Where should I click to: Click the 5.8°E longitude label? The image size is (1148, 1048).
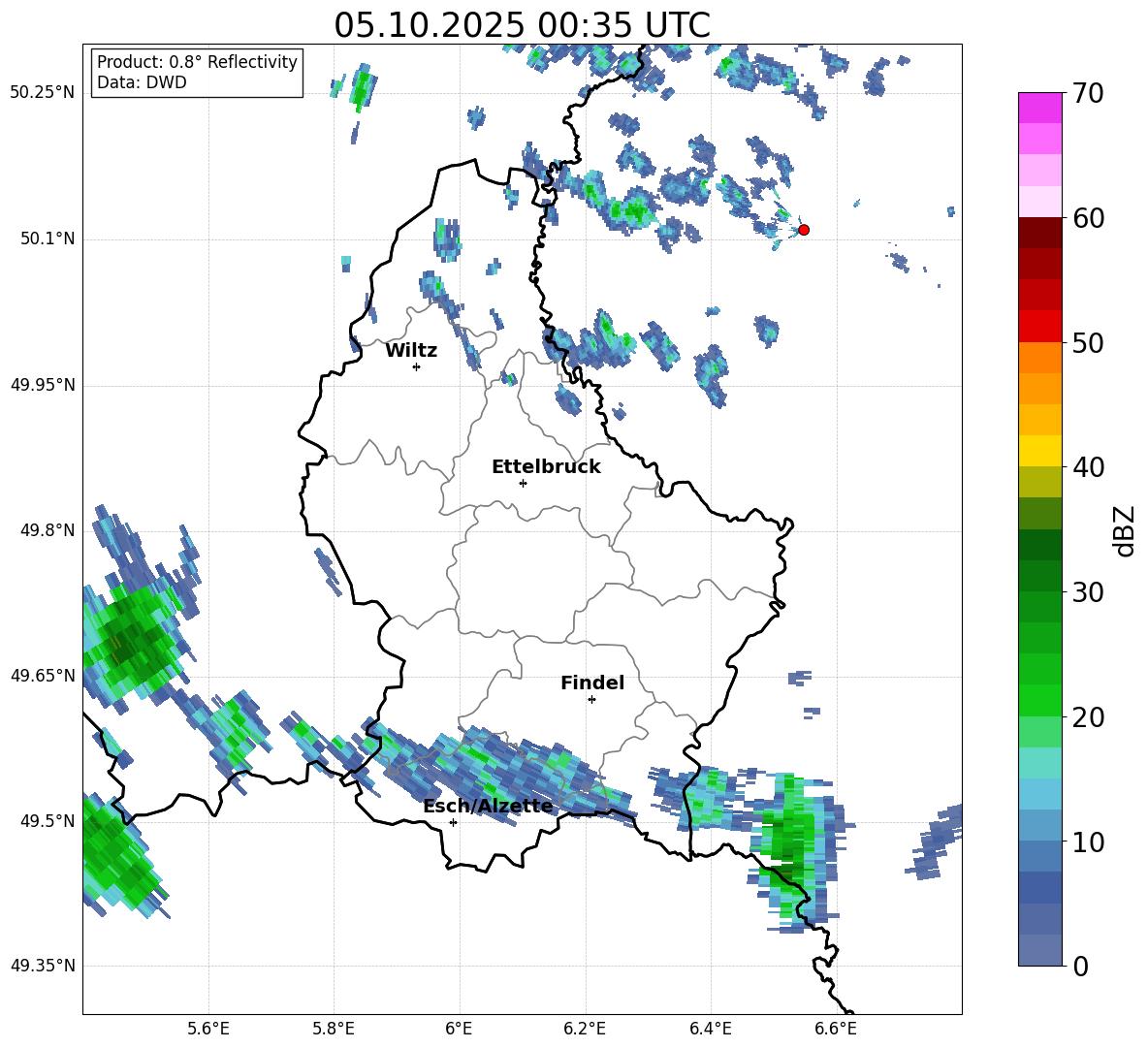[x=334, y=1029]
